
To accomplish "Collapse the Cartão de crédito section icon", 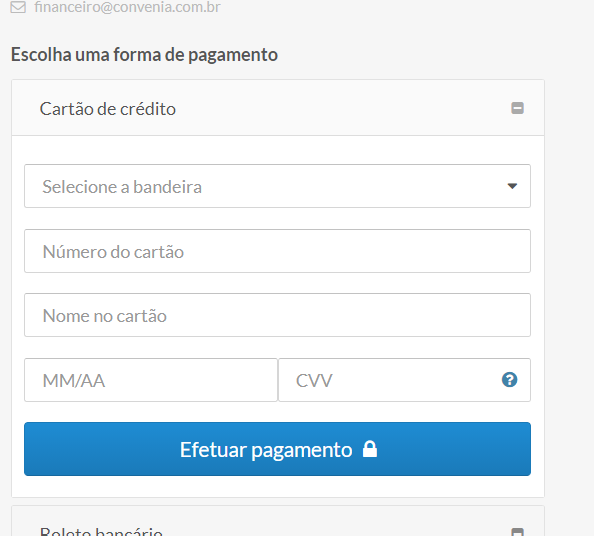I will (517, 108).
